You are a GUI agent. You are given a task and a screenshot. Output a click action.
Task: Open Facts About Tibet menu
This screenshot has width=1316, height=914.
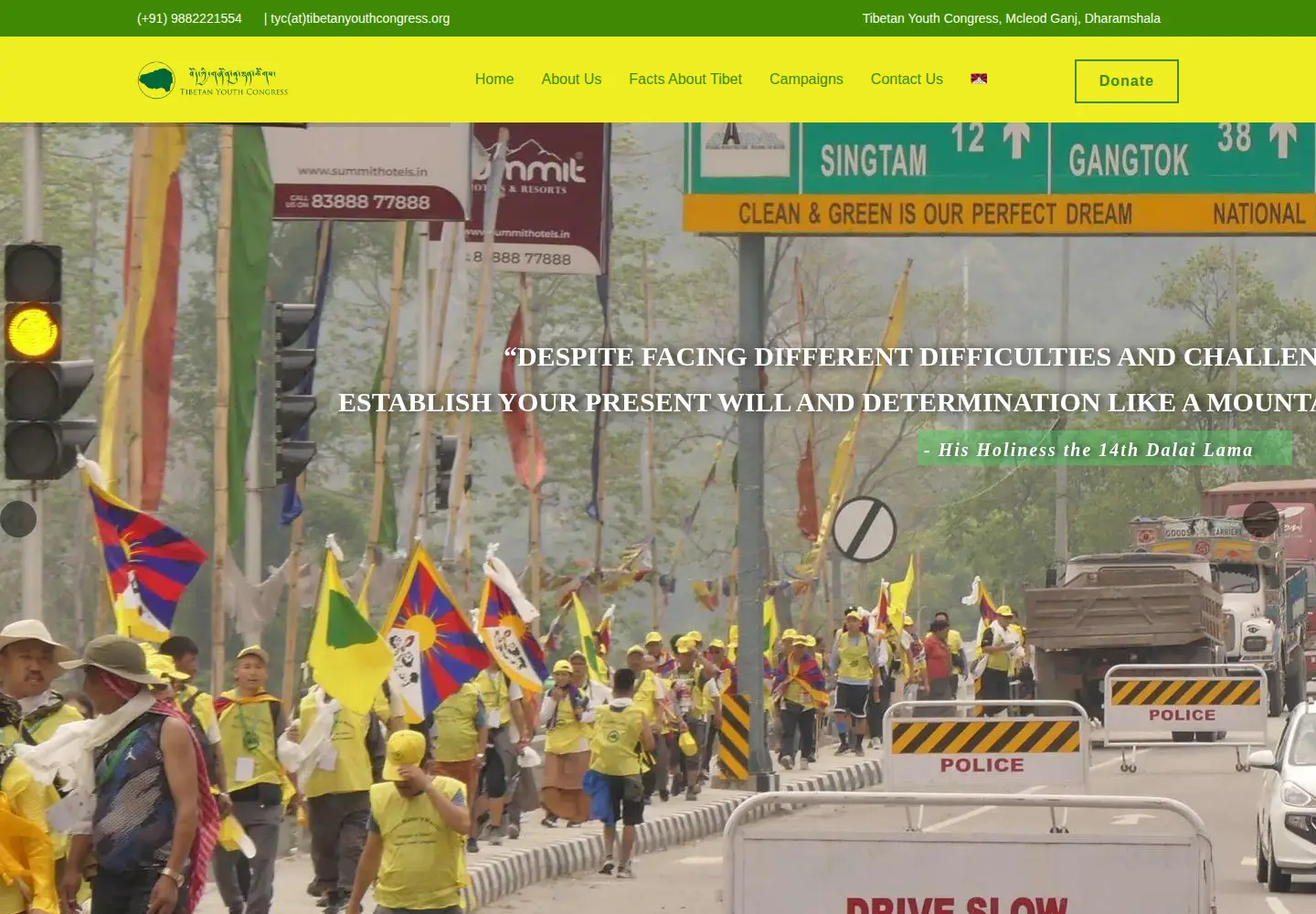[685, 80]
